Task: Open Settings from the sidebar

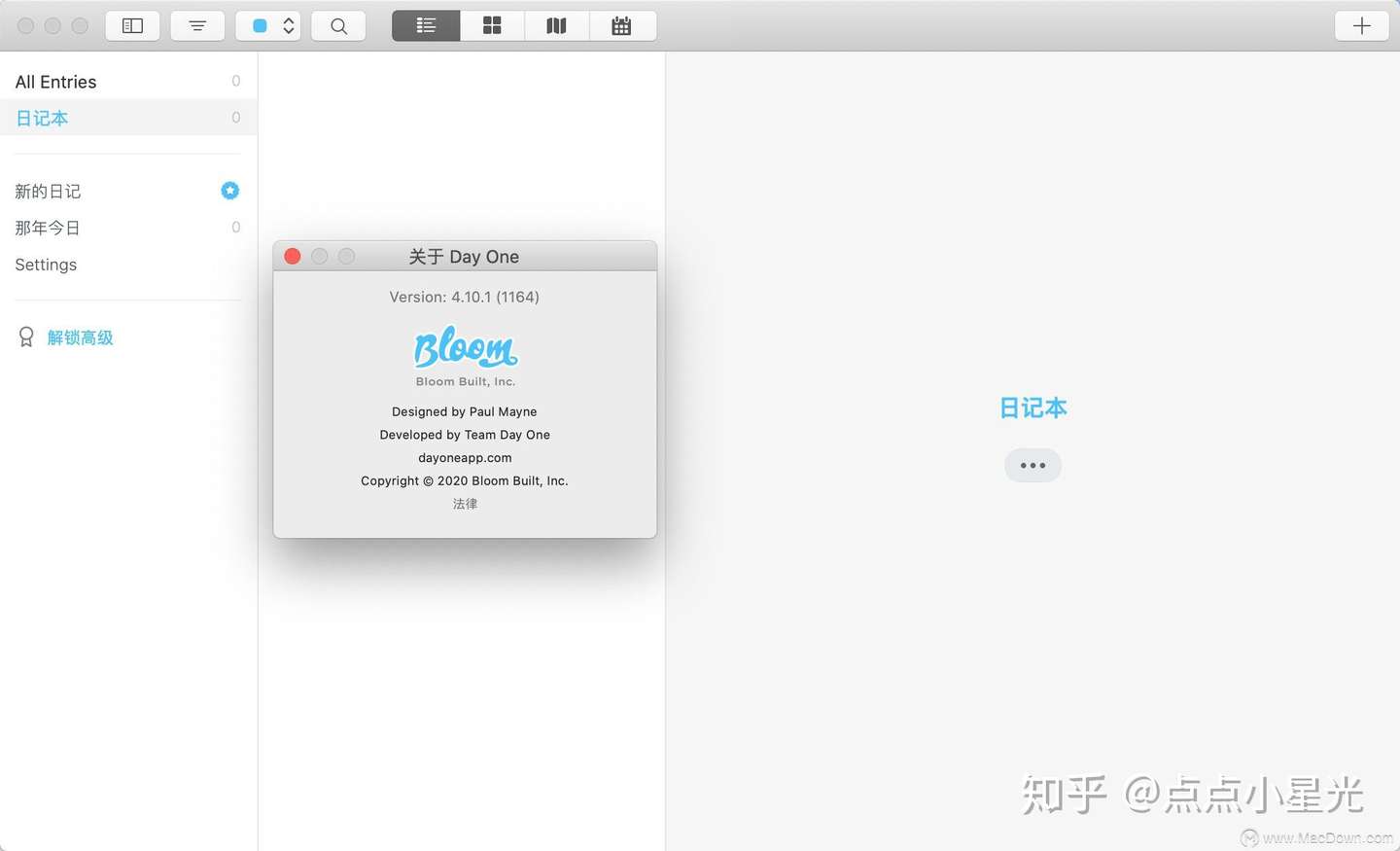Action: tap(46, 265)
